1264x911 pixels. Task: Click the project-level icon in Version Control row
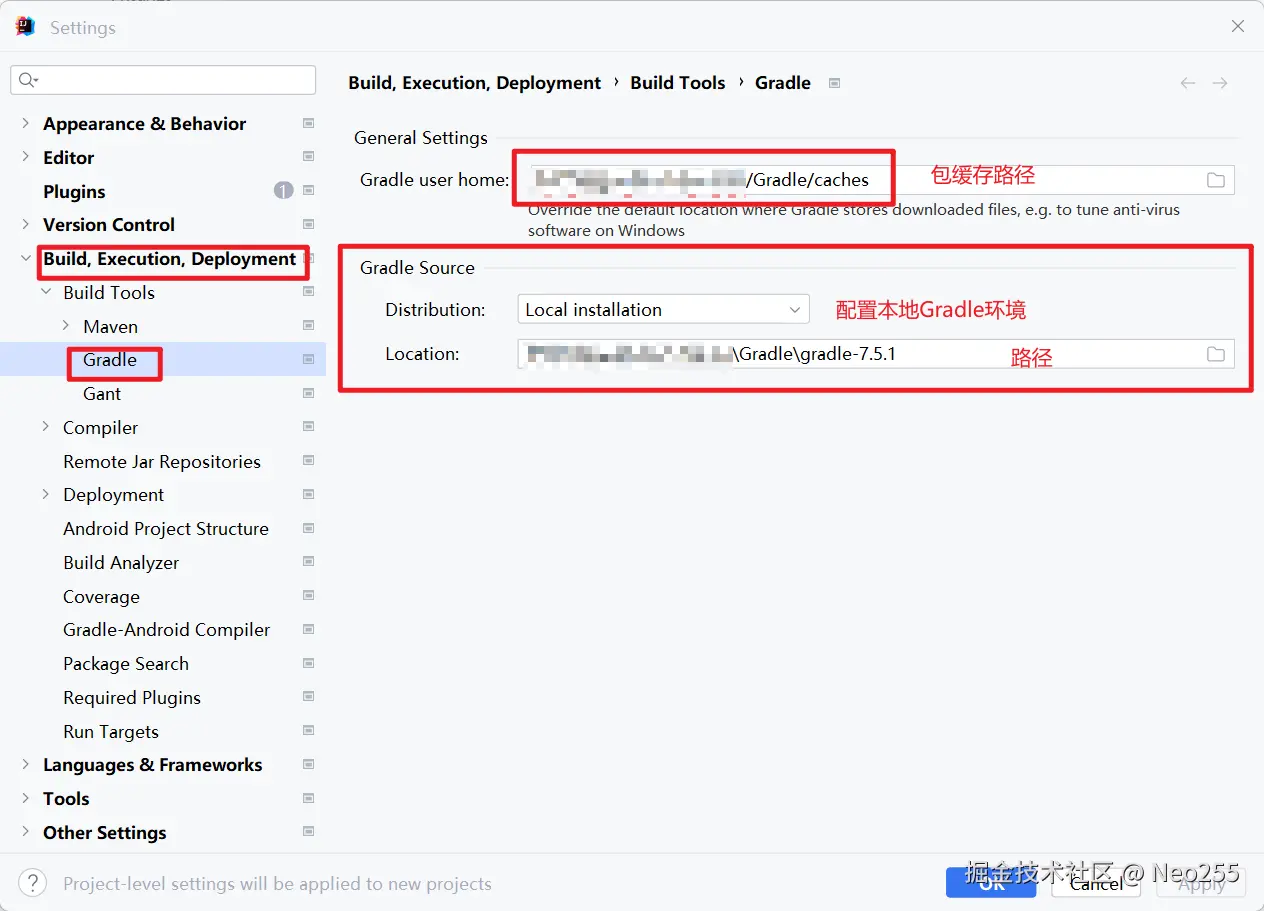308,225
